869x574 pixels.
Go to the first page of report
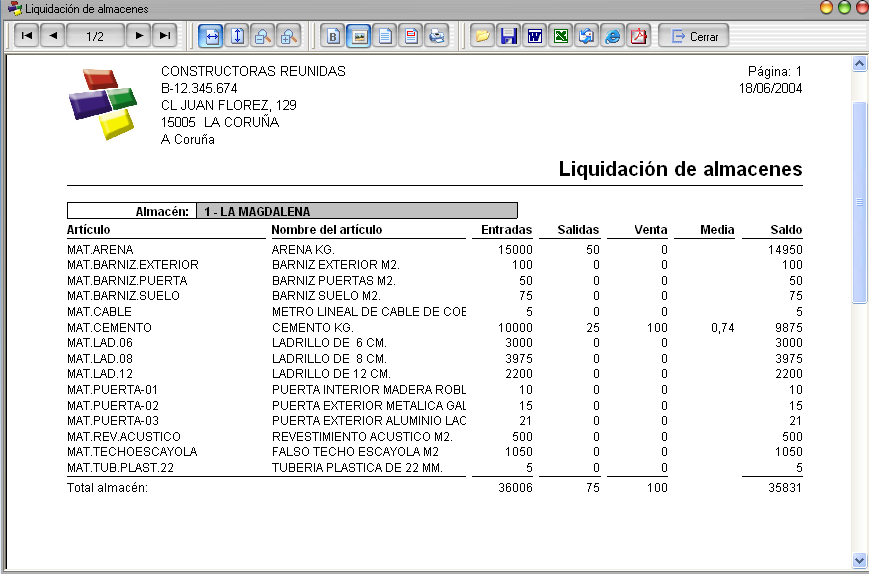click(x=26, y=36)
